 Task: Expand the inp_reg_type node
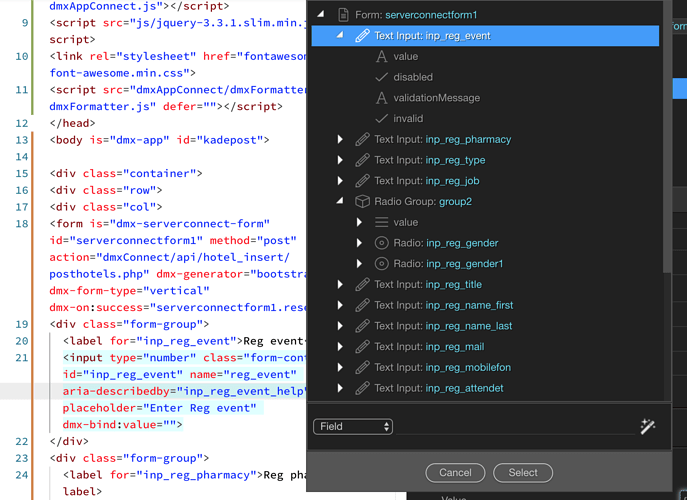(x=340, y=160)
